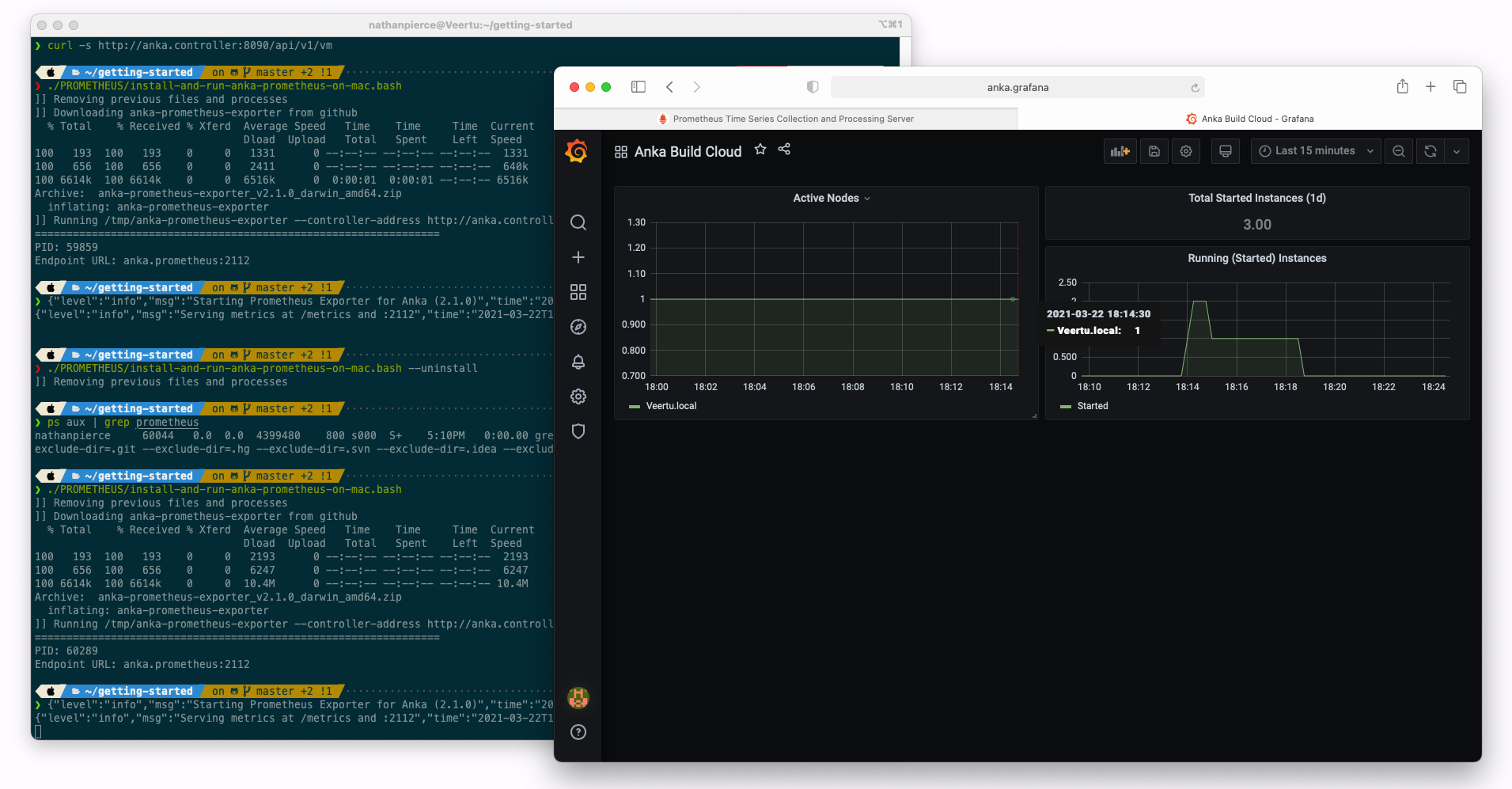Image resolution: width=1512 pixels, height=789 pixels.
Task: Open a new Safari tab with plus
Action: pos(1431,87)
